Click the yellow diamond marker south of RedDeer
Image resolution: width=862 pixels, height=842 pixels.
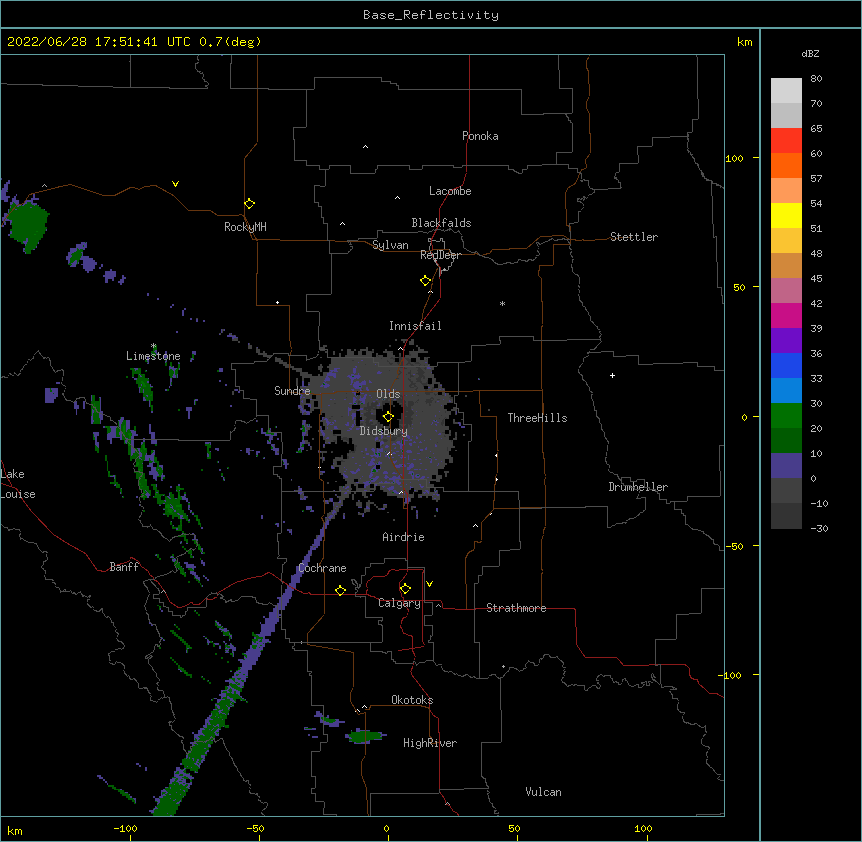point(426,281)
